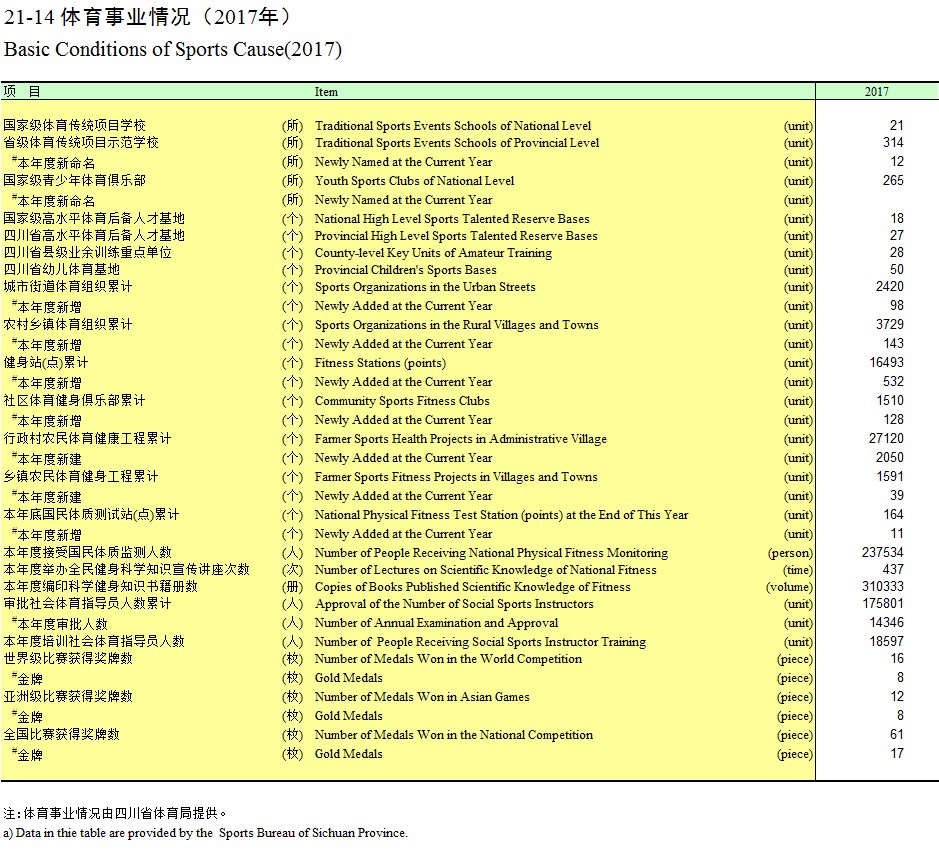Screen dimensions: 939x858
Task: Select 'Approval of the Number of Social Sports Instructors'
Action: [x=454, y=604]
